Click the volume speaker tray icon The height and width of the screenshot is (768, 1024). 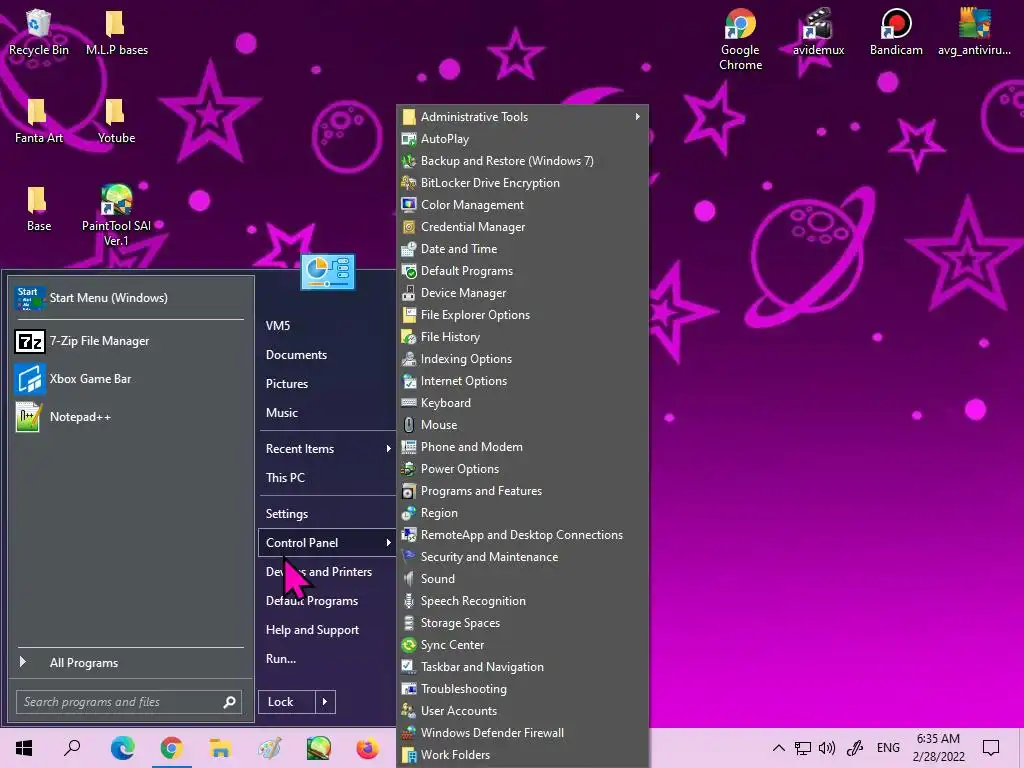pyautogui.click(x=827, y=748)
